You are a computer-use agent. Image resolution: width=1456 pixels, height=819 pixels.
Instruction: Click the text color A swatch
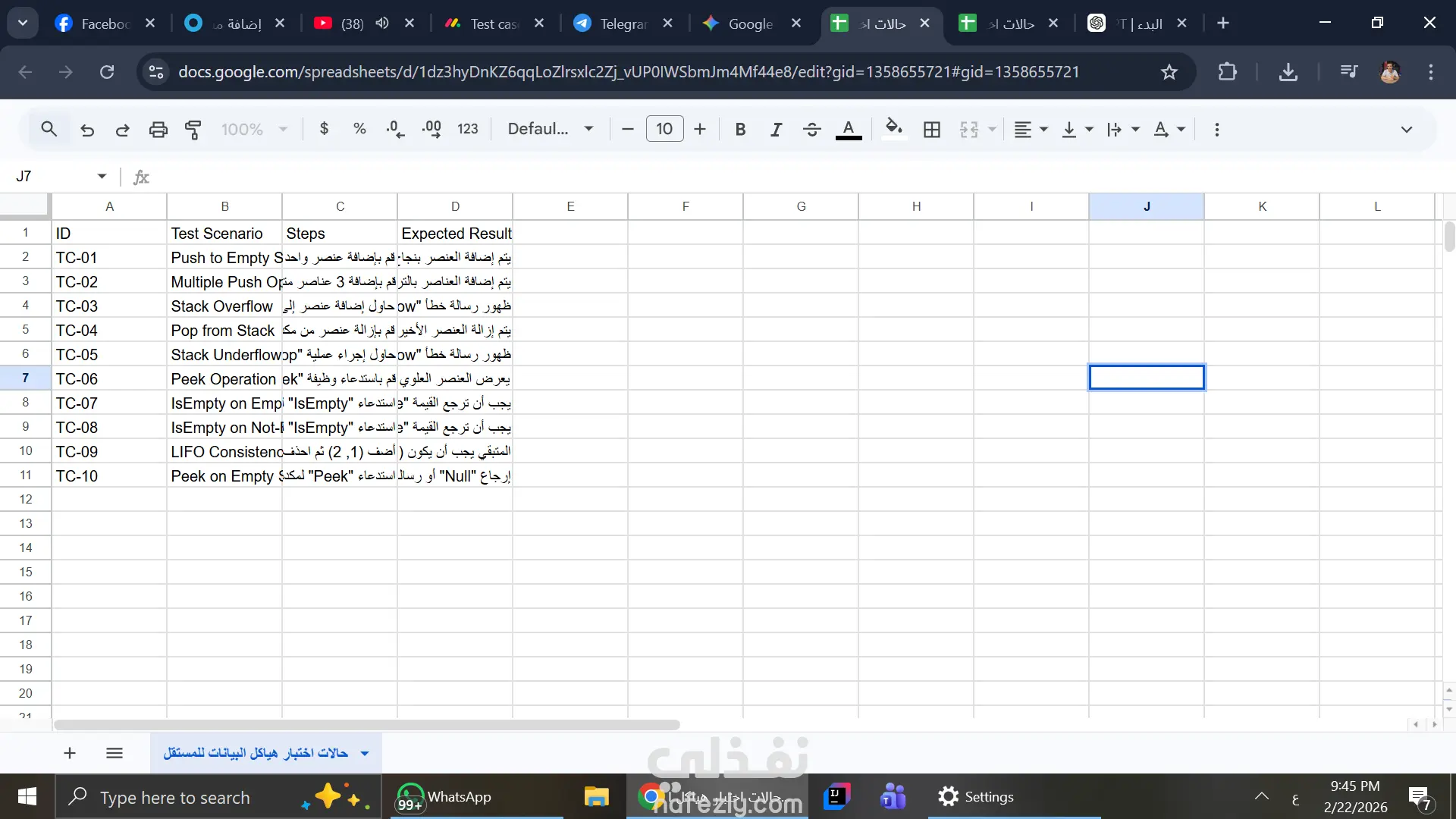848,129
